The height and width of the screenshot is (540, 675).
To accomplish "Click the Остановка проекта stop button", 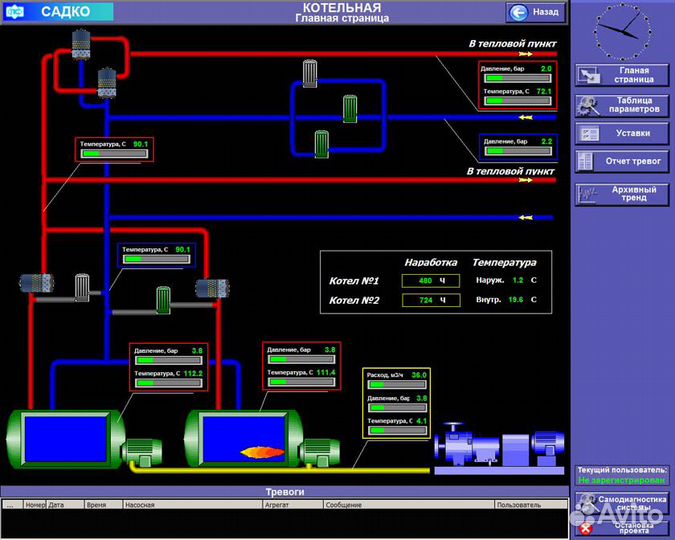I will (622, 527).
